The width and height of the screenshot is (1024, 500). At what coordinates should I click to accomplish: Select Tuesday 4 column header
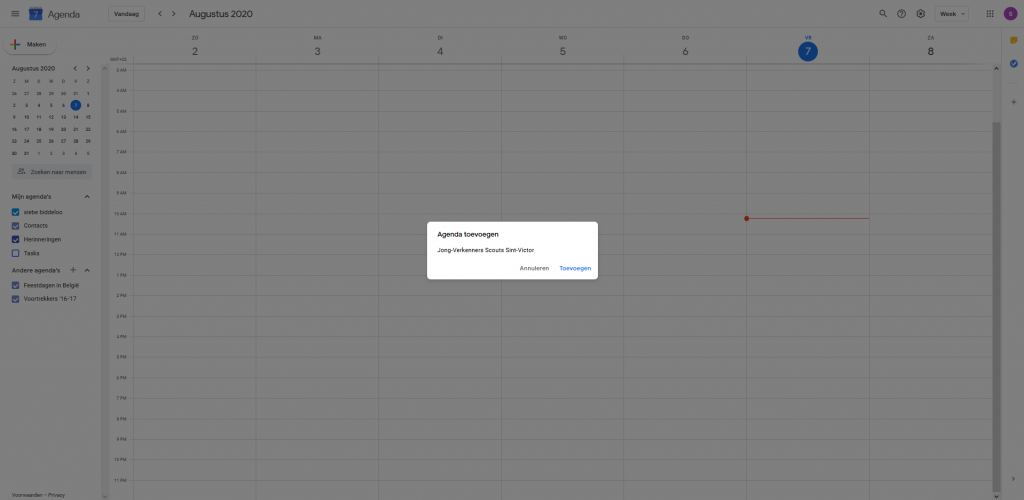click(x=440, y=47)
